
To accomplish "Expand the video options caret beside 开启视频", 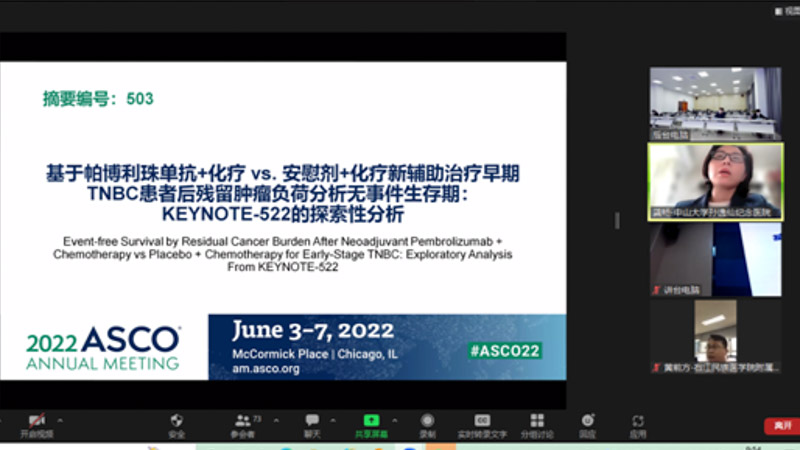I will coord(60,420).
